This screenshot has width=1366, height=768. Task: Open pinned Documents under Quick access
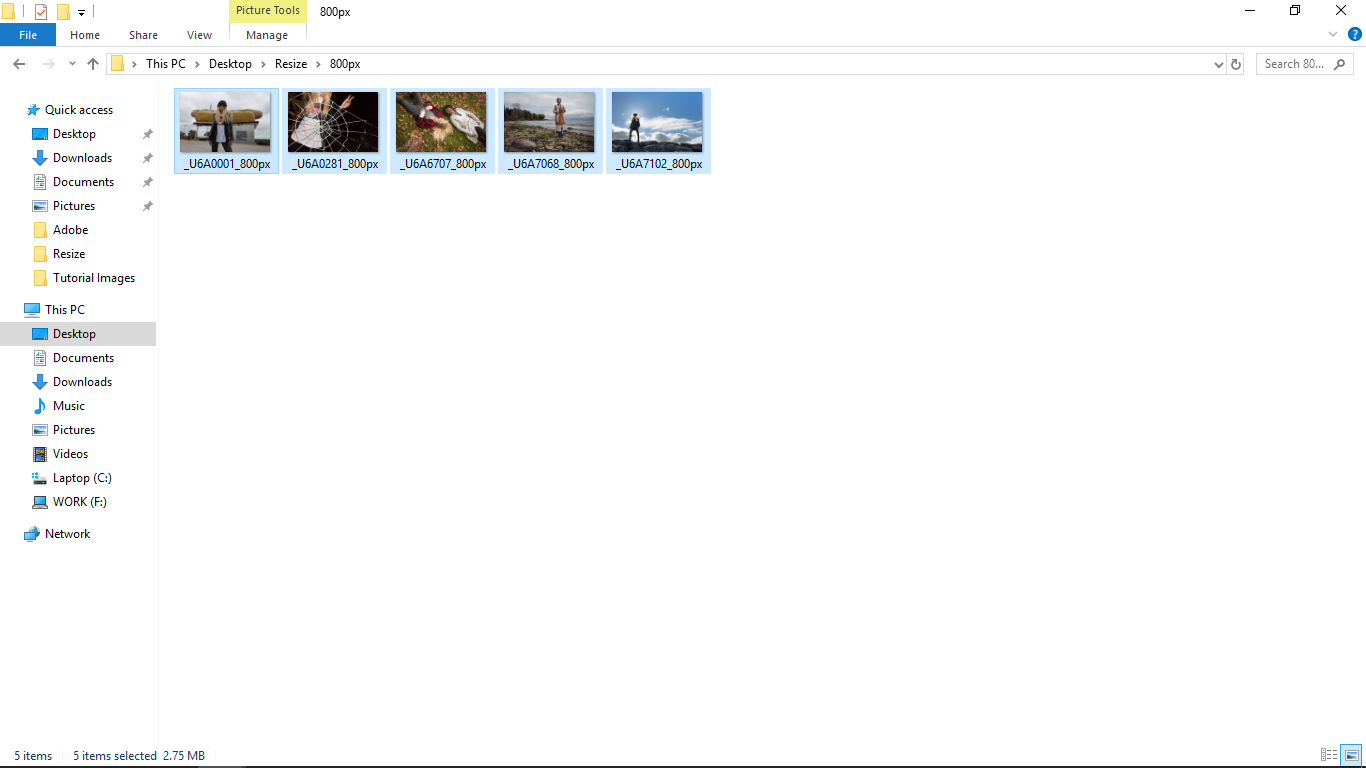(x=83, y=182)
